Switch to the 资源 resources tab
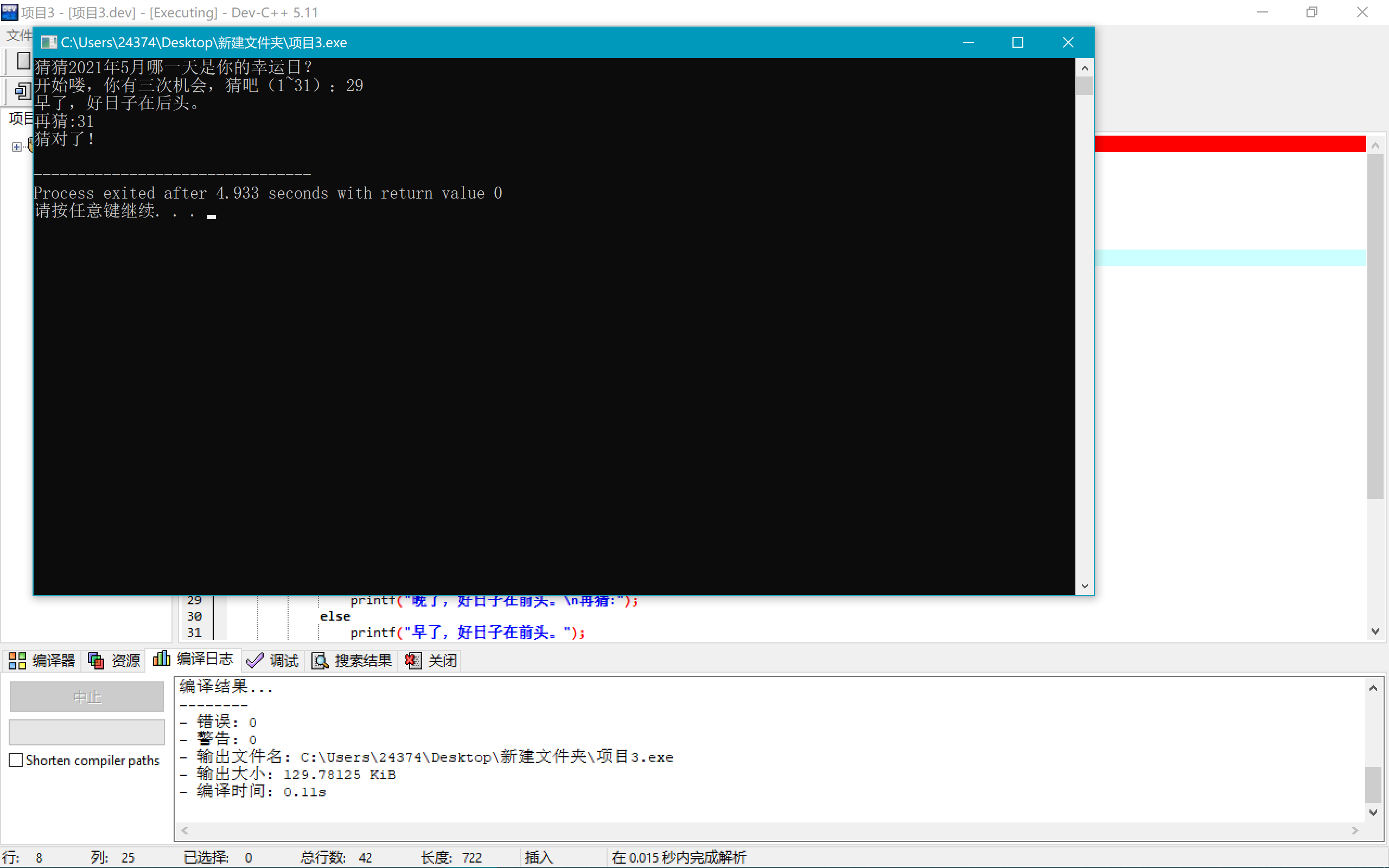1389x868 pixels. 113,661
